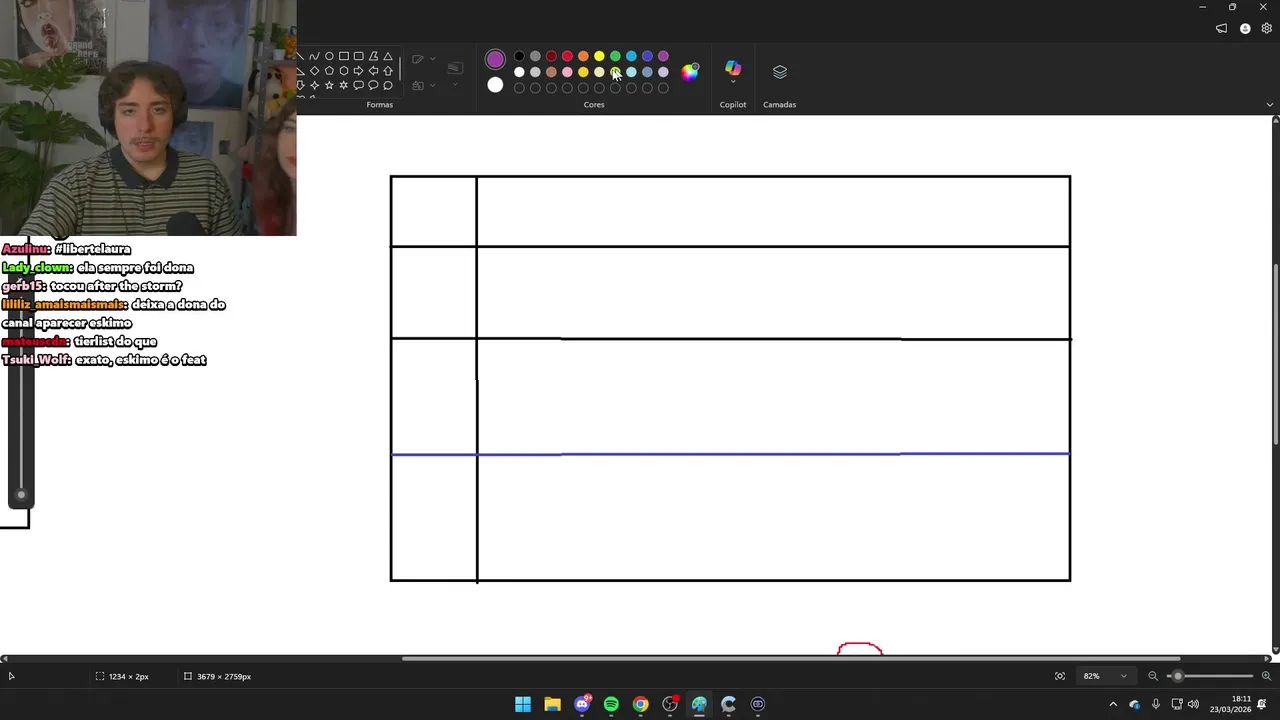1280x720 pixels.
Task: Open the account profile icon
Action: tap(1245, 29)
